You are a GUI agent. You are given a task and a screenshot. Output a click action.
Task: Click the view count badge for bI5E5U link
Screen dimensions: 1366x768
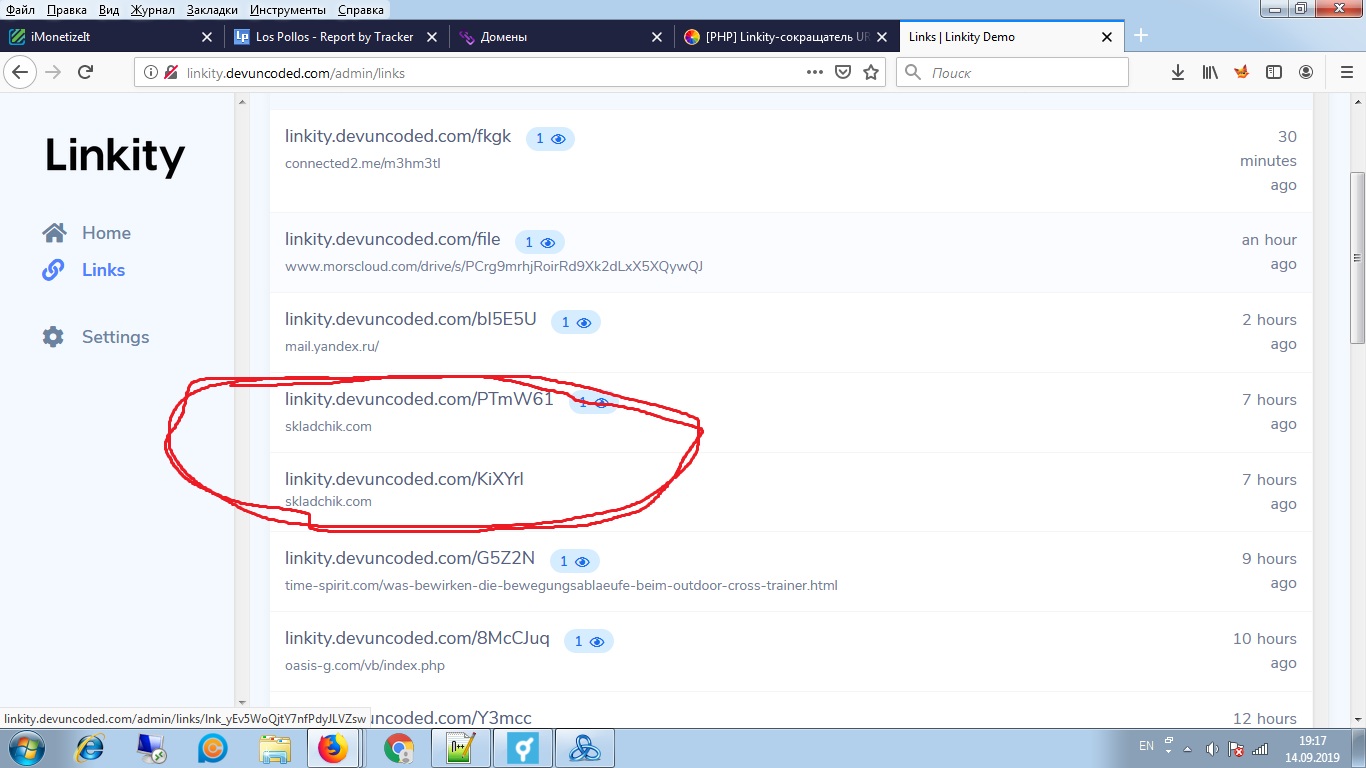(575, 322)
